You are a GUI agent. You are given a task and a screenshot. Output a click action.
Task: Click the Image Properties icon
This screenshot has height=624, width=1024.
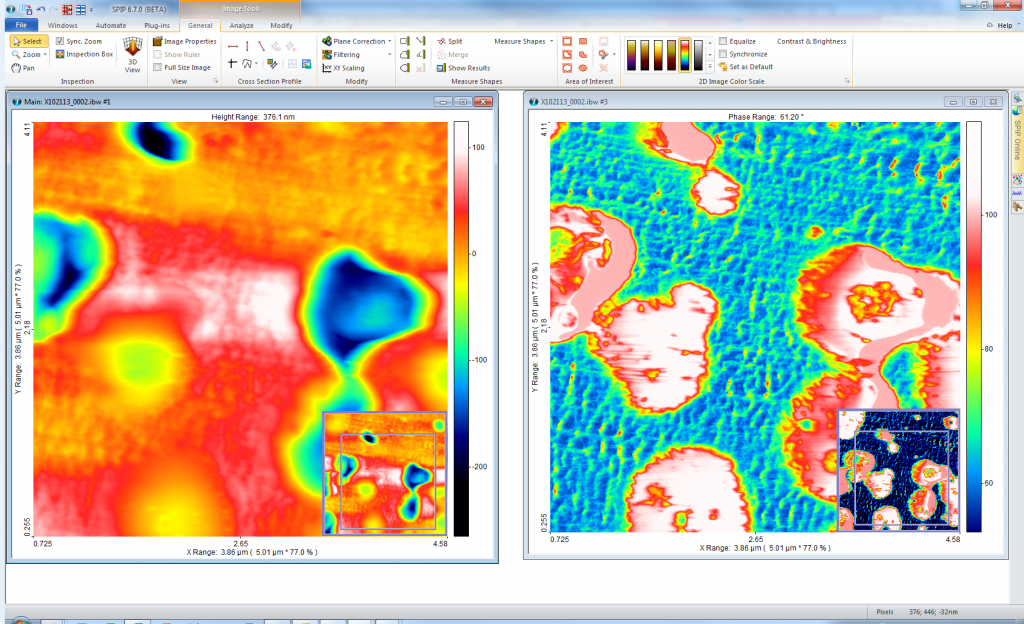[x=157, y=41]
